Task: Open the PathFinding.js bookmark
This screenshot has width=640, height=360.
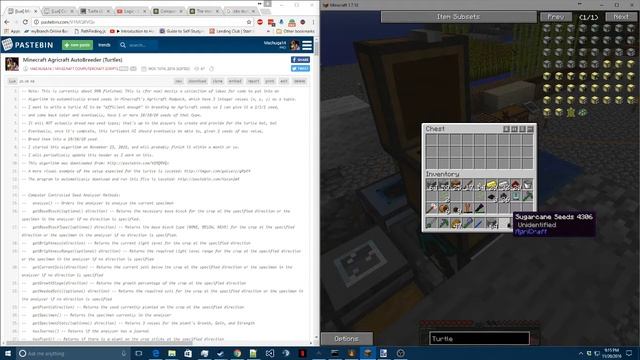Action: [90, 31]
